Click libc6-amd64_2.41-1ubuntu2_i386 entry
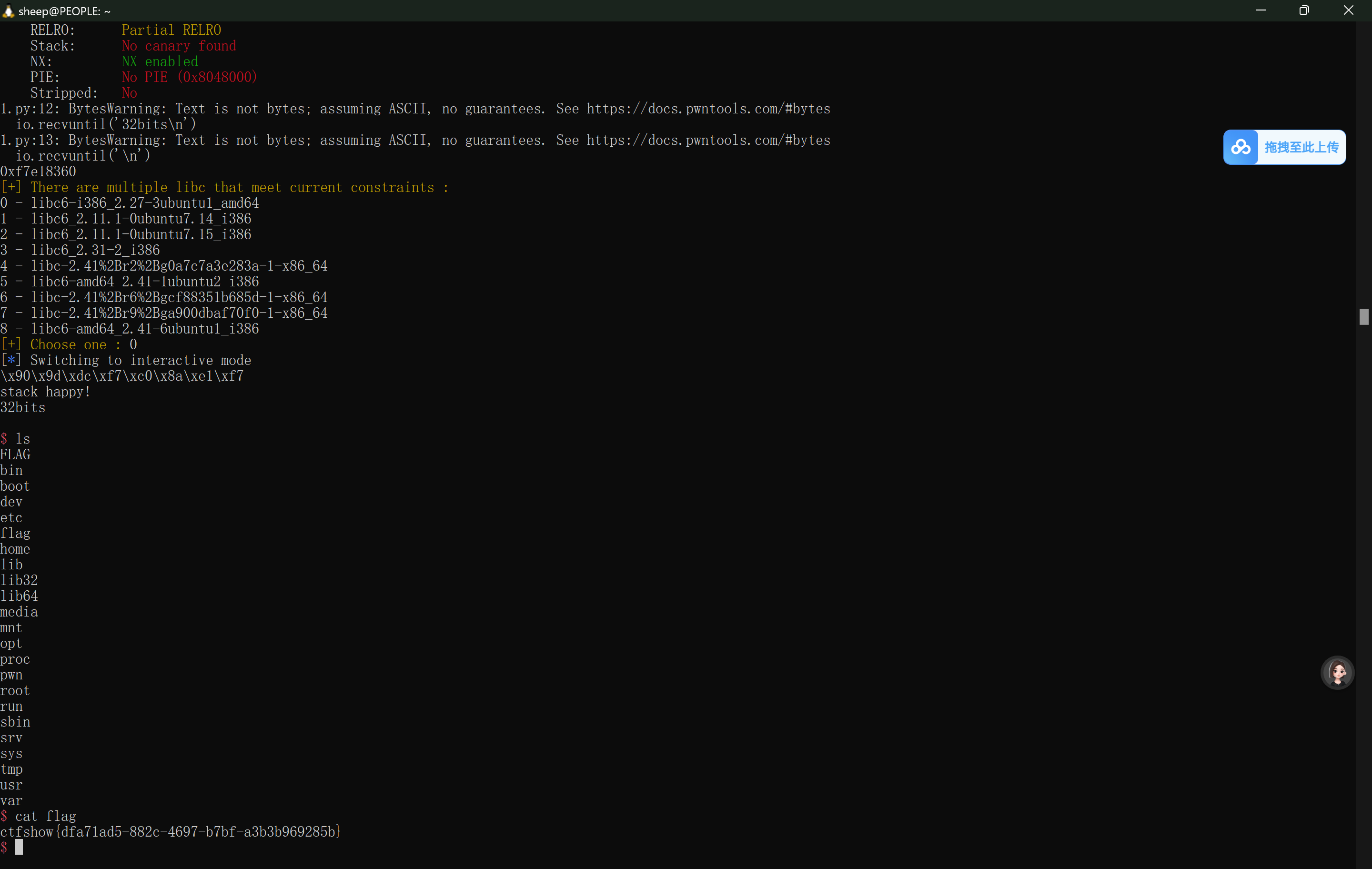Screen dimensions: 1372x869 coord(145,282)
